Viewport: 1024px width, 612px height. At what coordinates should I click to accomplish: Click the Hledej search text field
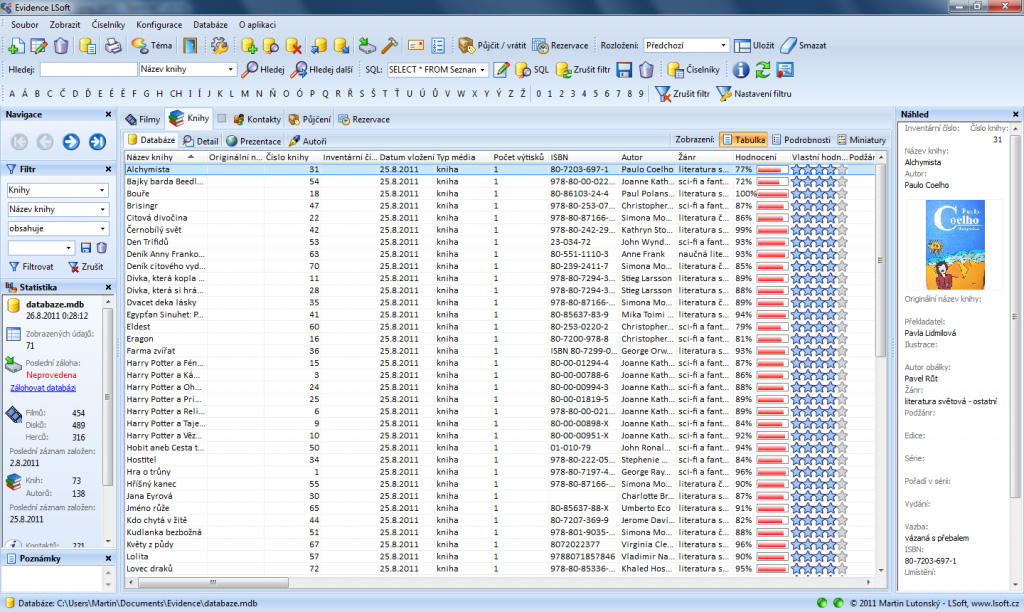[x=88, y=70]
